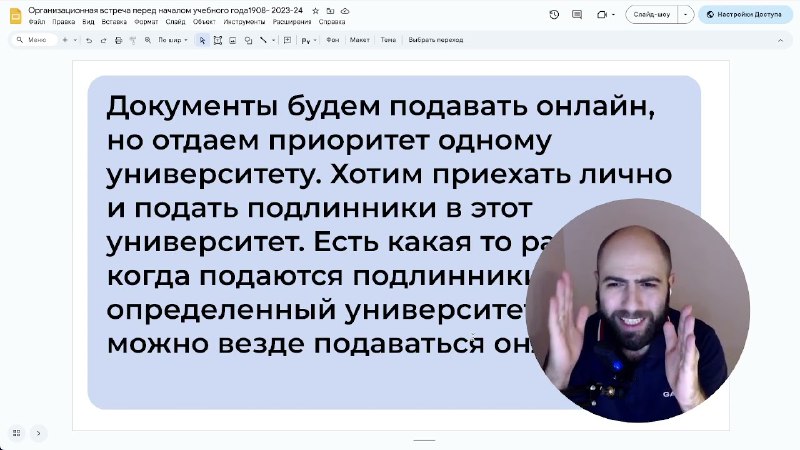Open slideshow options dropdown arrow
800x450 pixels.
pyautogui.click(x=685, y=15)
